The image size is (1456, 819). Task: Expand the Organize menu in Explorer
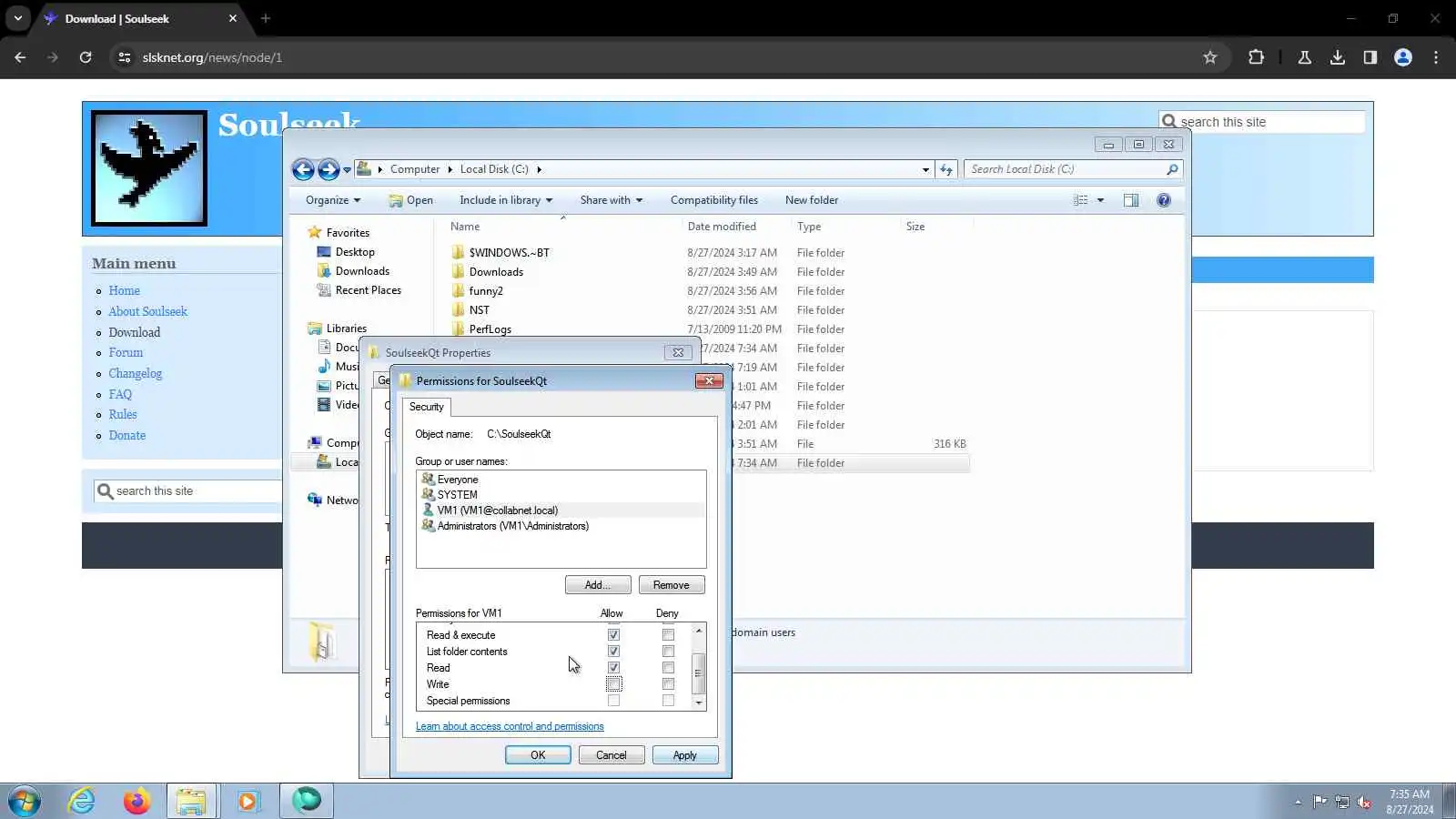point(333,200)
